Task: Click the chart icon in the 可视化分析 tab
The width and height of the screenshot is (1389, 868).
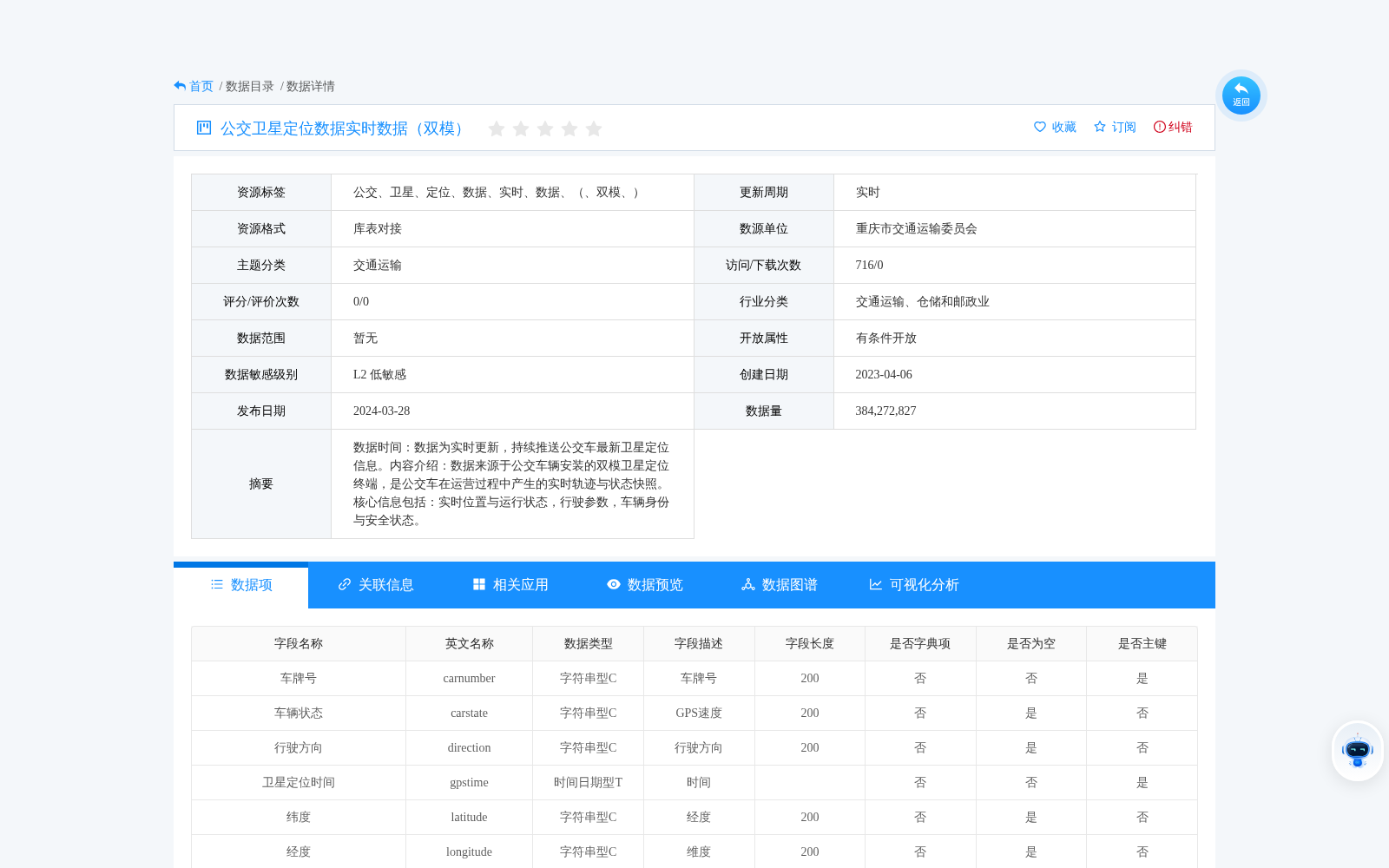Action: [x=876, y=584]
